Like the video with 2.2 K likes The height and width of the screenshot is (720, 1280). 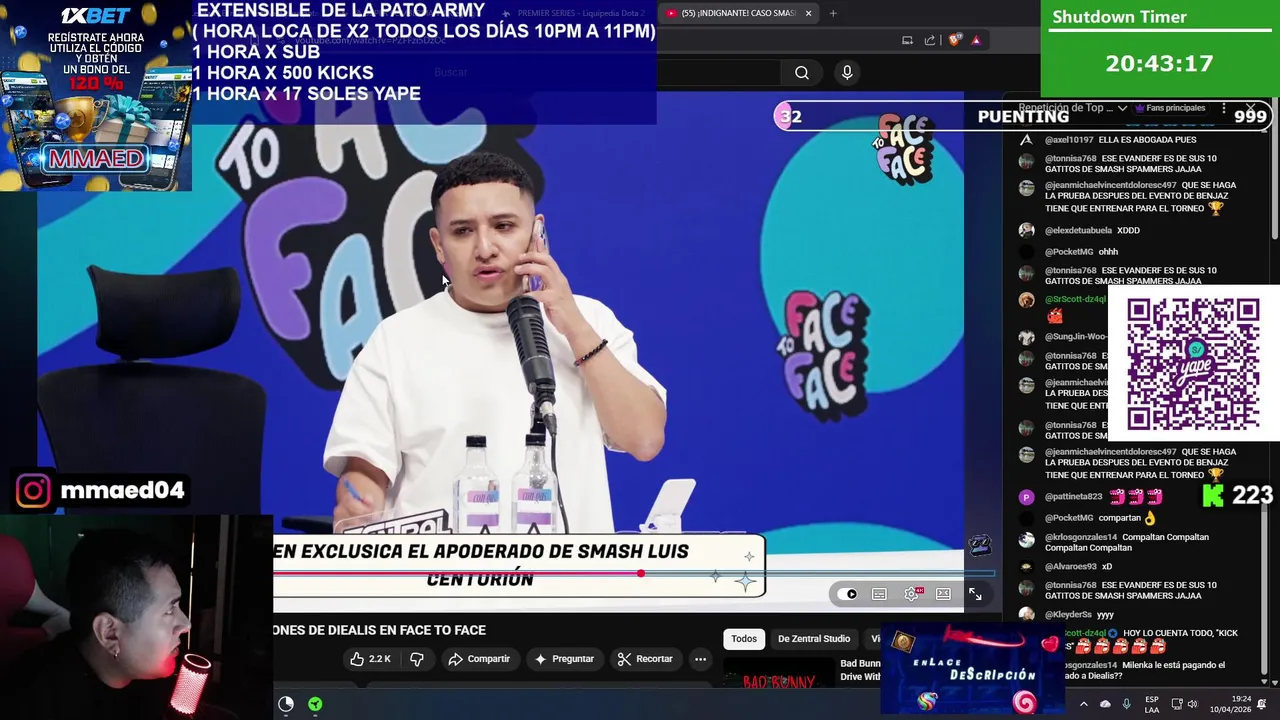pyautogui.click(x=370, y=659)
